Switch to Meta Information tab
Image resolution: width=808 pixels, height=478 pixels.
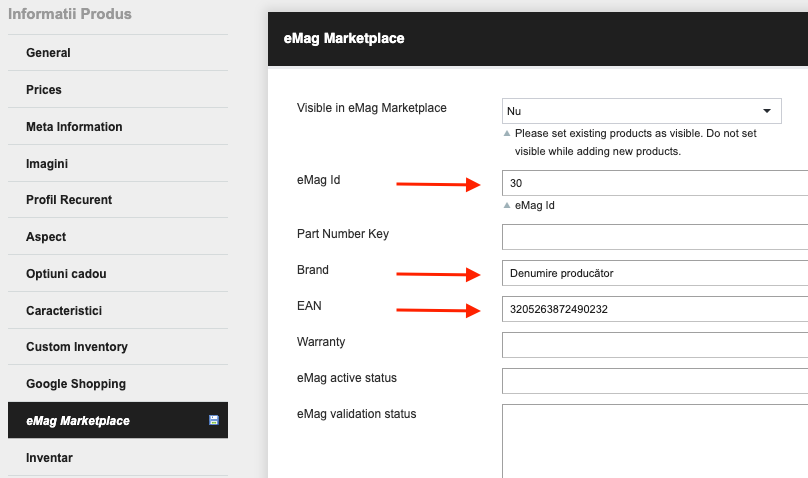click(117, 127)
